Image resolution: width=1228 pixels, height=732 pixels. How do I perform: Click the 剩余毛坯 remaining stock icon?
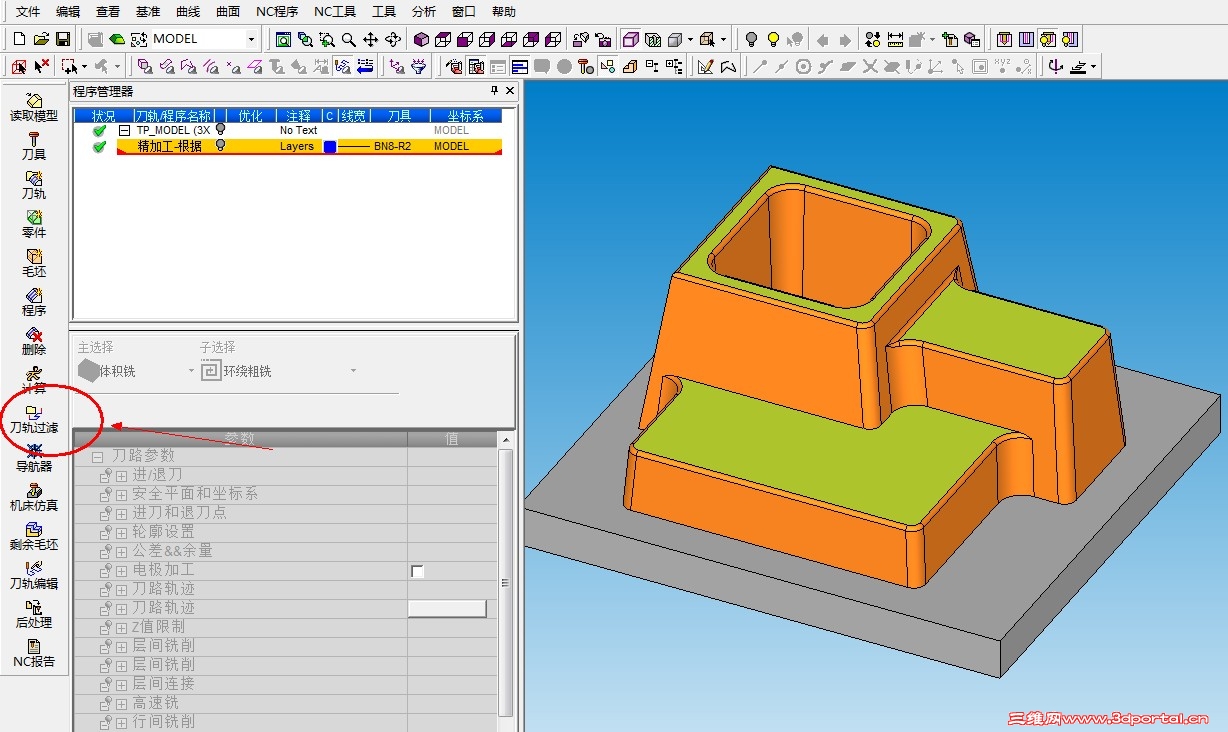point(34,535)
